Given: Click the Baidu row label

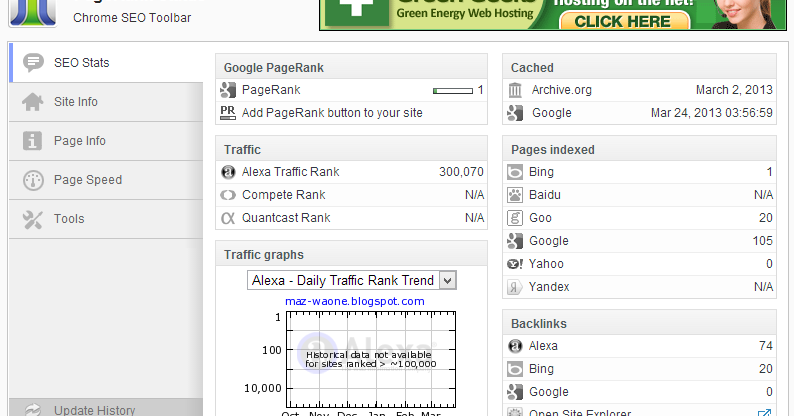Looking at the screenshot, I should [x=545, y=195].
